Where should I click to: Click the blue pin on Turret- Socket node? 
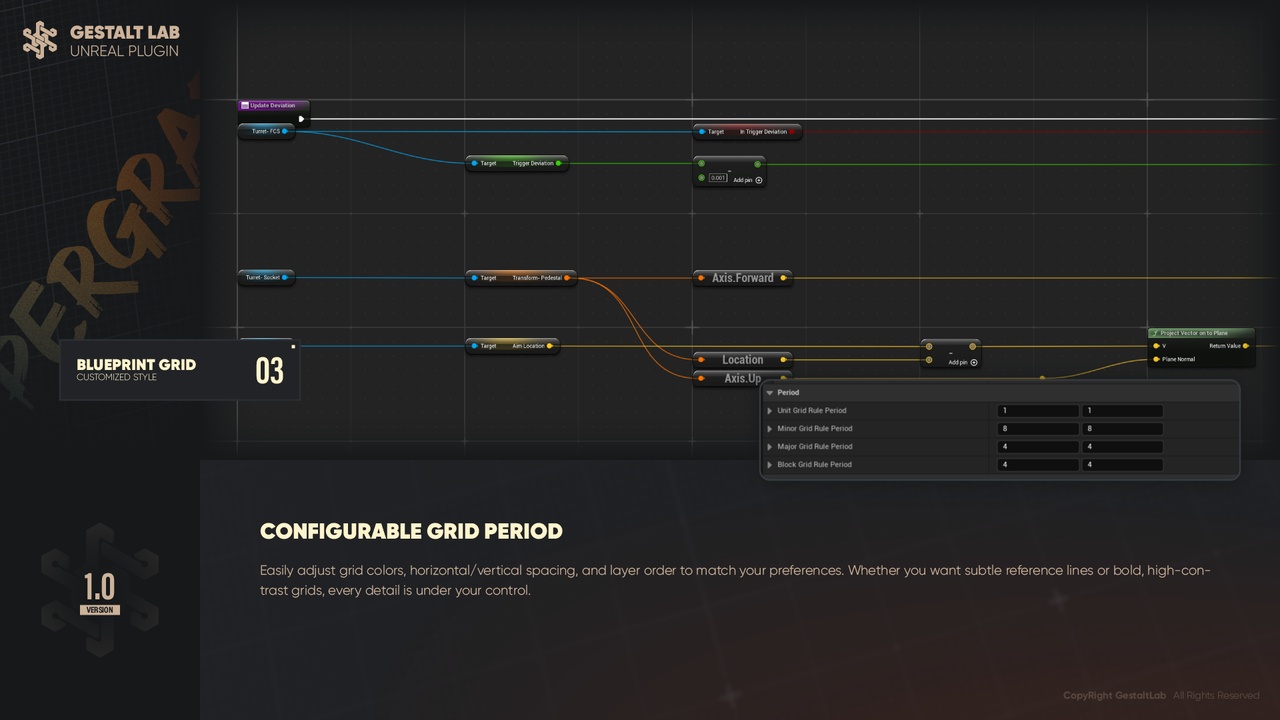click(x=285, y=277)
